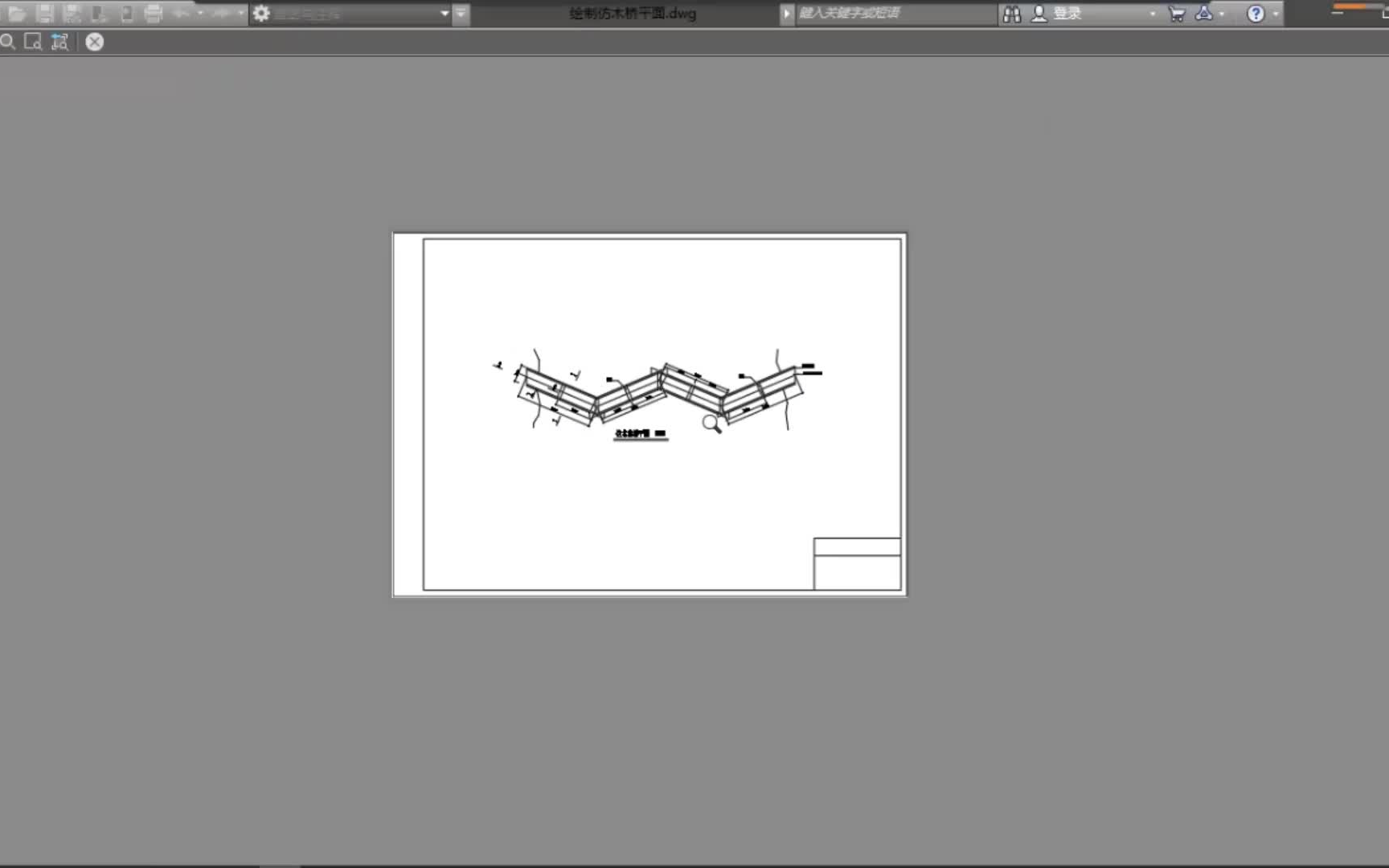Click the Undo arrow
Screen dimensions: 1389x868
coord(182,13)
